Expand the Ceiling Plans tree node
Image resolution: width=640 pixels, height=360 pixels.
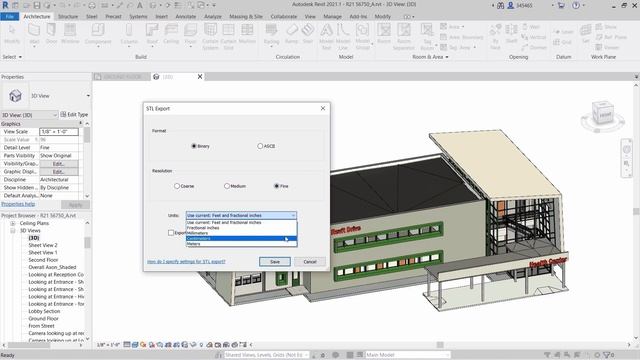13,223
